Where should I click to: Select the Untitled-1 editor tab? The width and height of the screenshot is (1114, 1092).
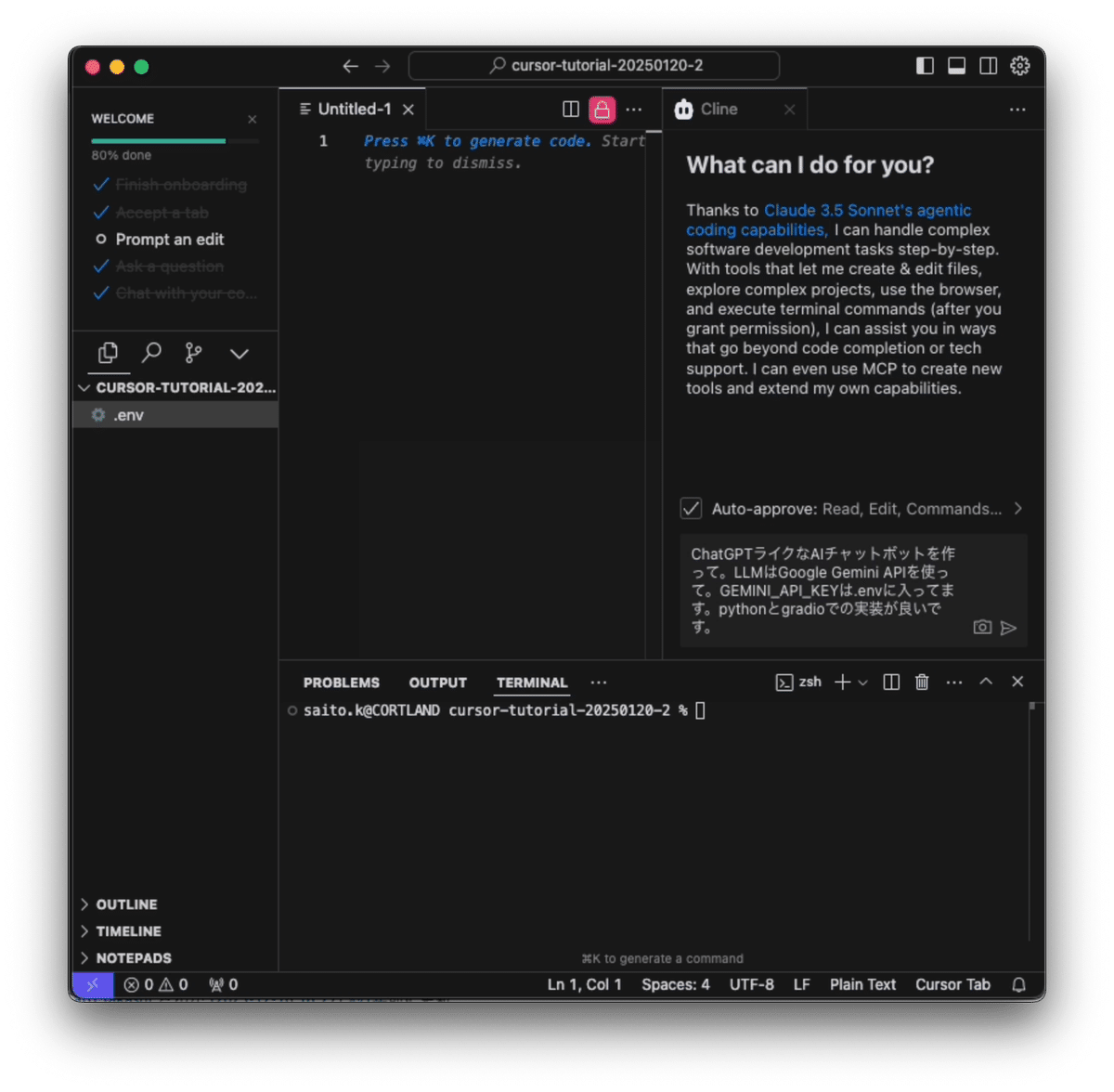(353, 110)
